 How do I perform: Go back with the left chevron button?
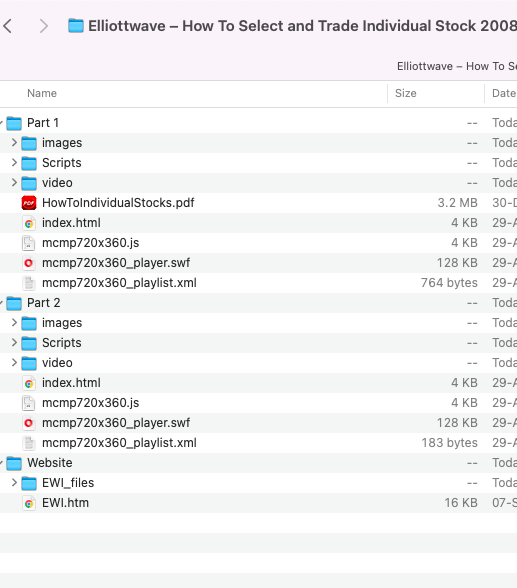(x=7, y=26)
